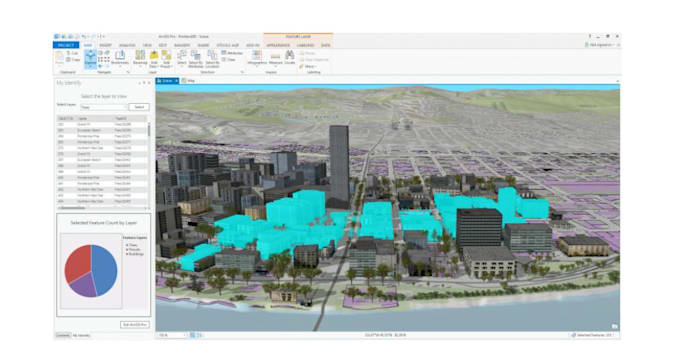Screen dimensions: 680x360
Task: Click the Copy command
Action: pos(73,60)
